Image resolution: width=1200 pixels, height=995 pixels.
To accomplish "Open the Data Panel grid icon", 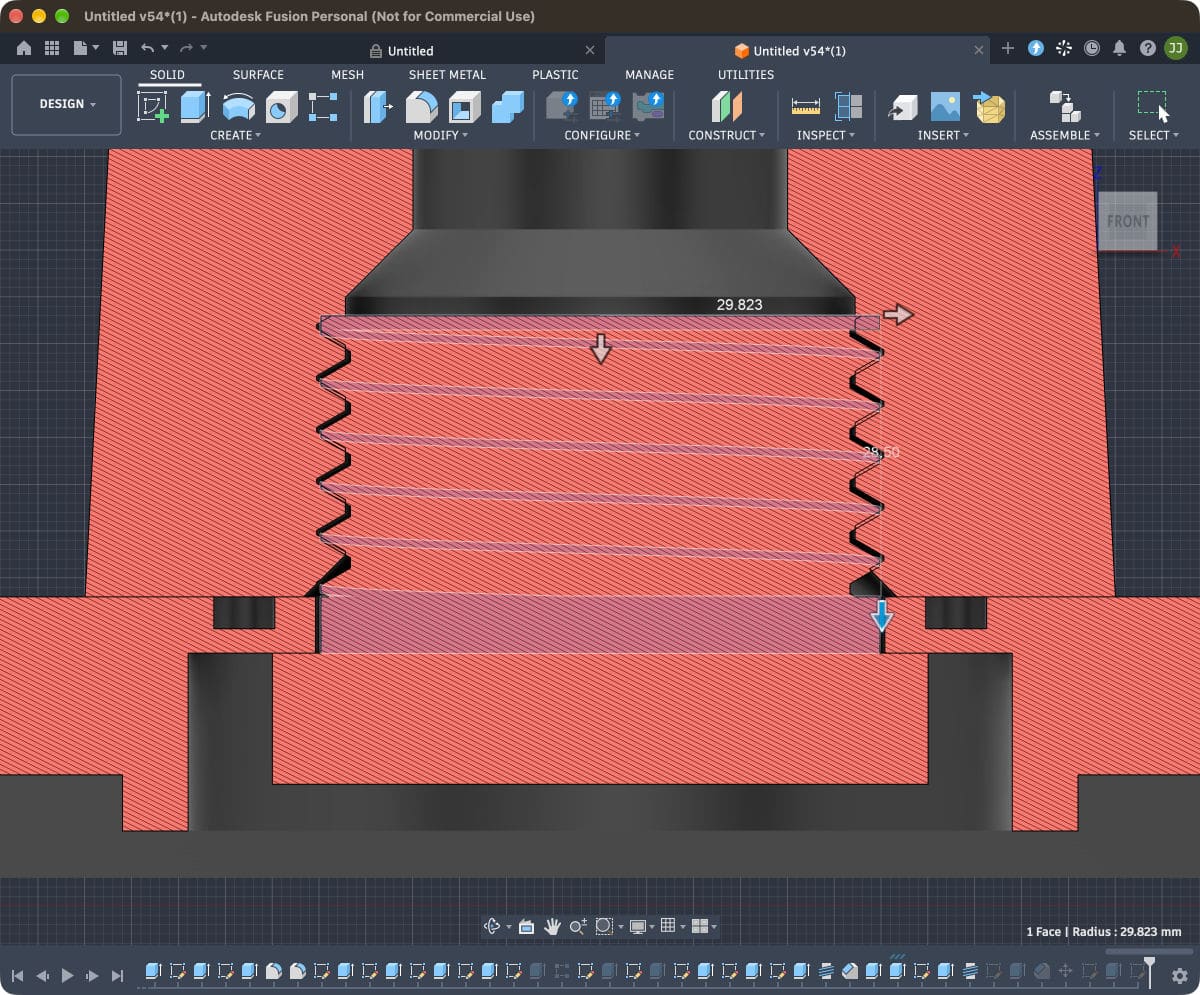I will pos(52,47).
